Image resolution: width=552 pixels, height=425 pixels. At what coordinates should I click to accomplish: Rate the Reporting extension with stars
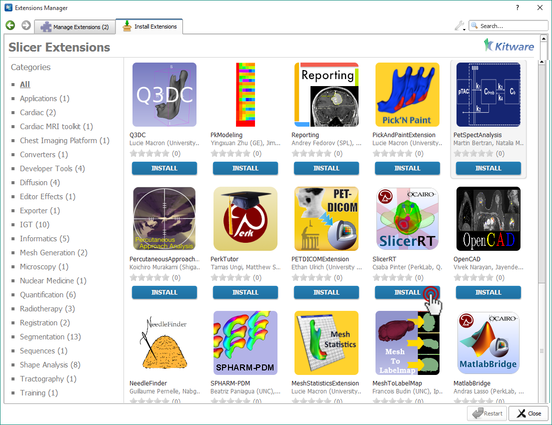(311, 154)
